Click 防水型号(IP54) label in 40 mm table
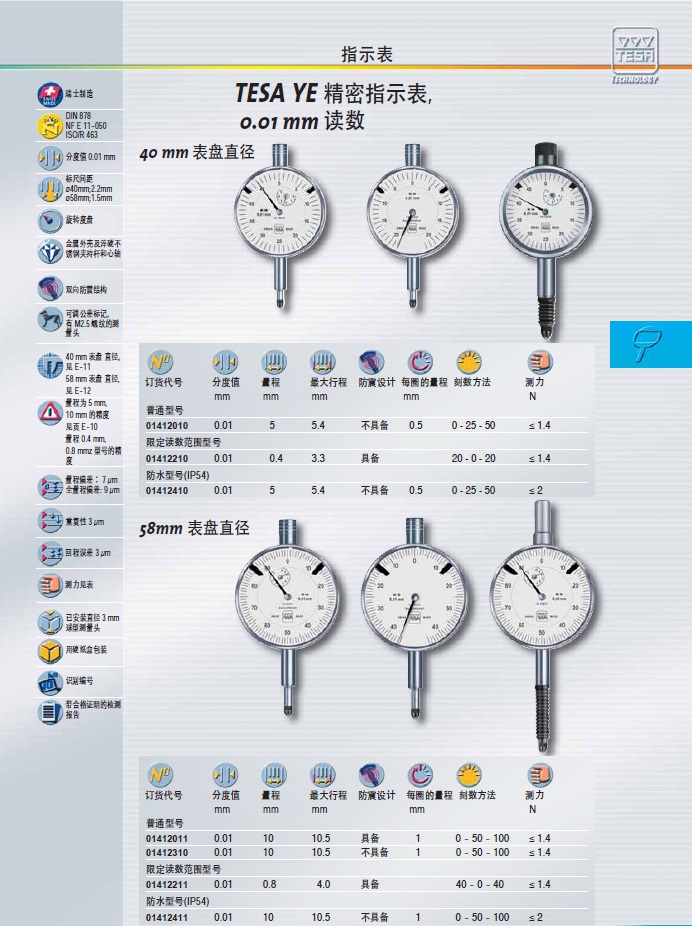The height and width of the screenshot is (926, 692). click(178, 475)
